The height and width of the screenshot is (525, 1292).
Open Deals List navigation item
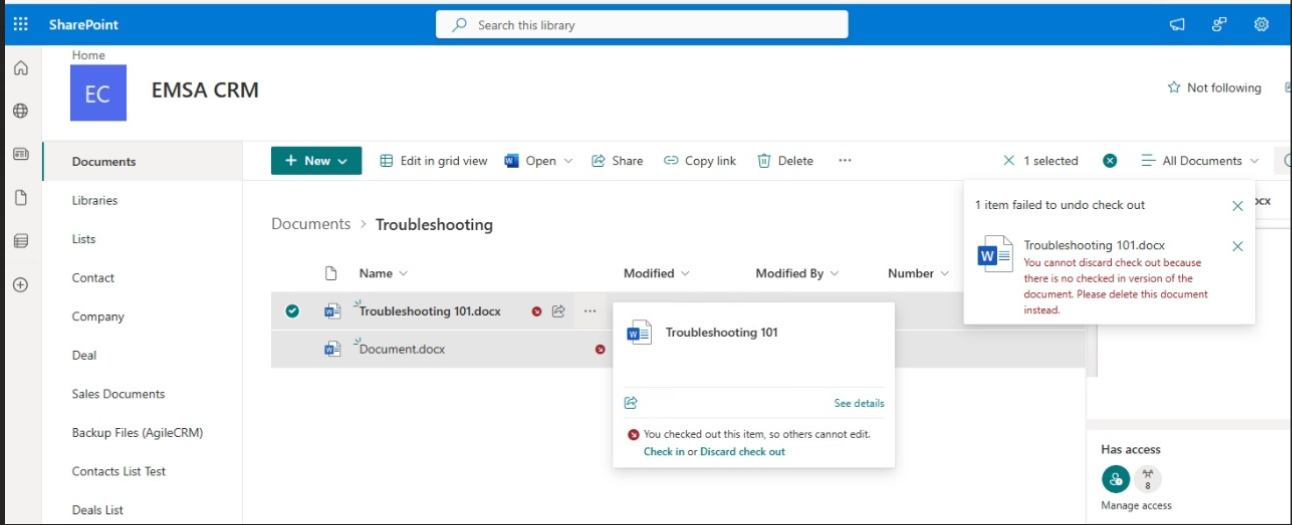pyautogui.click(x=98, y=510)
